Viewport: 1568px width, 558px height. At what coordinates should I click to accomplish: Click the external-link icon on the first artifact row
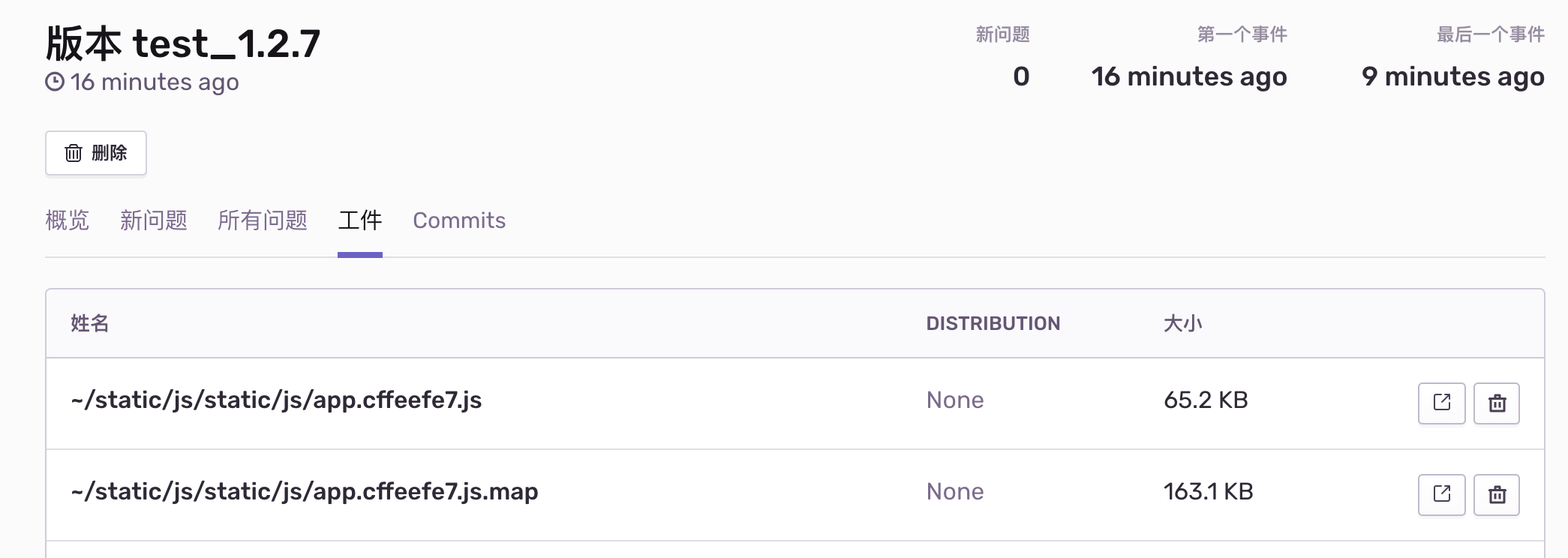coord(1441,402)
